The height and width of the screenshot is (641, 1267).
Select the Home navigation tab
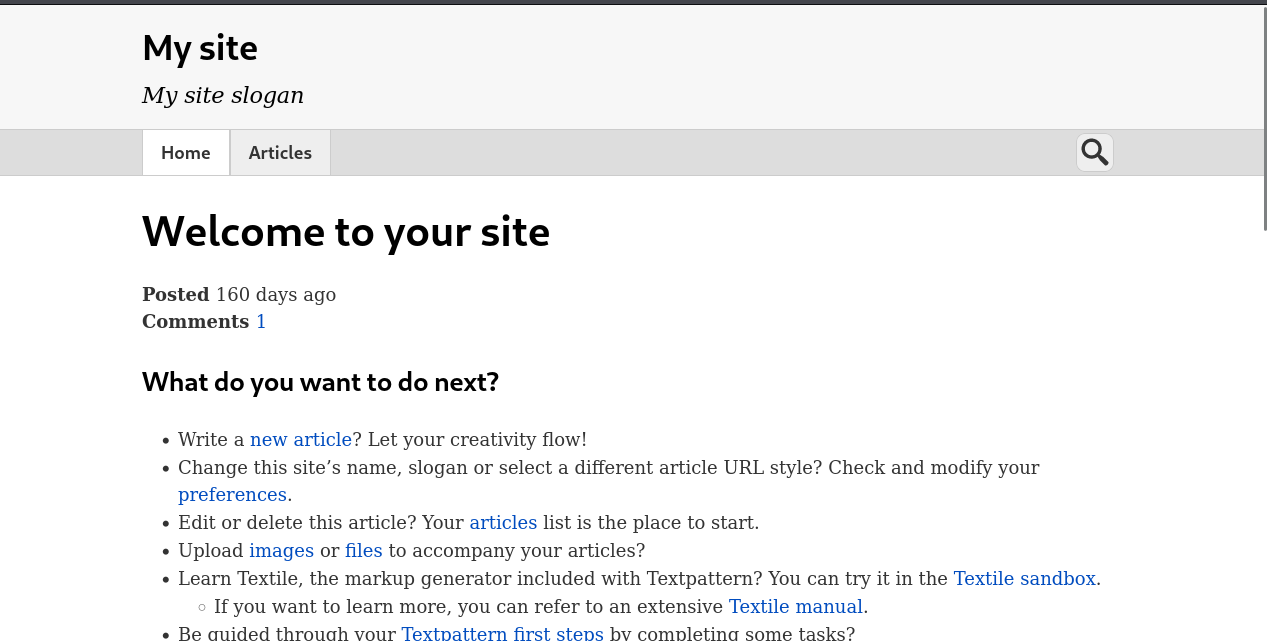tap(186, 153)
